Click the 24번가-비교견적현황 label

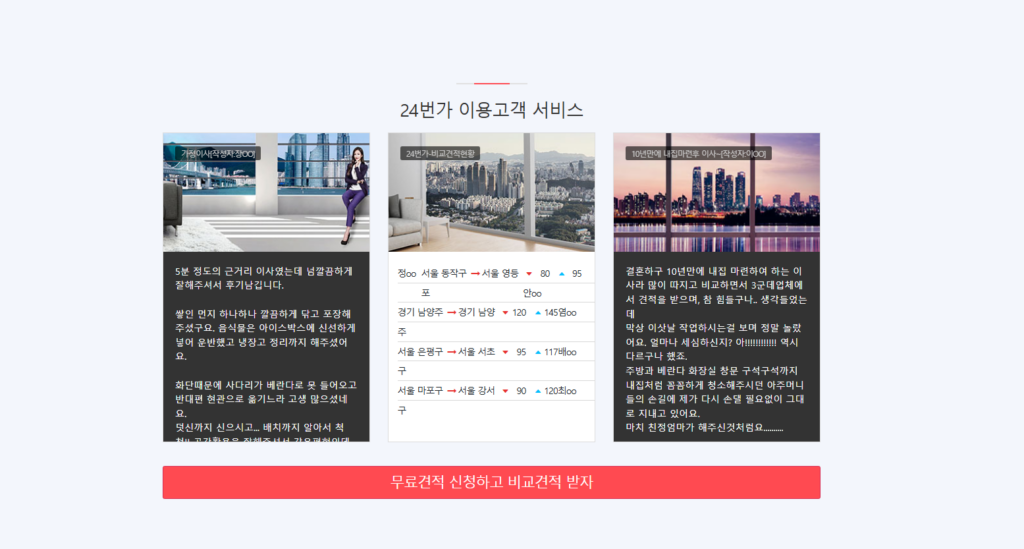point(441,154)
